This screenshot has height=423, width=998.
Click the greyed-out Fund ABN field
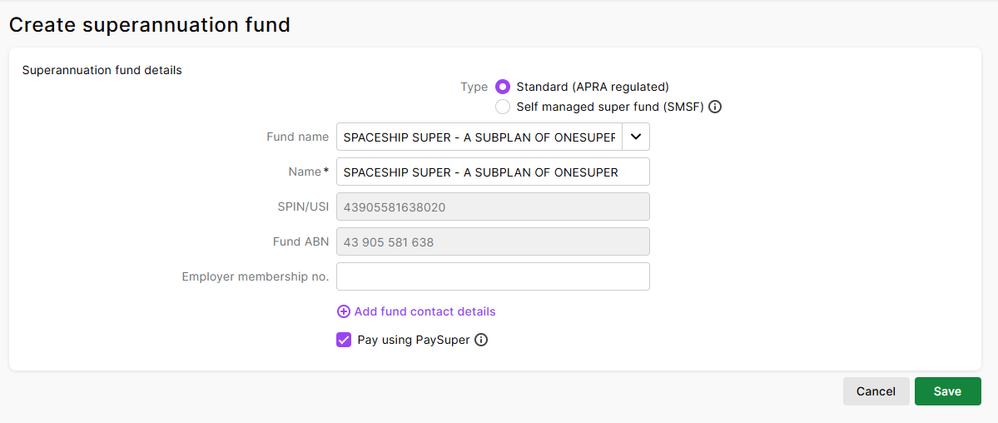point(493,242)
